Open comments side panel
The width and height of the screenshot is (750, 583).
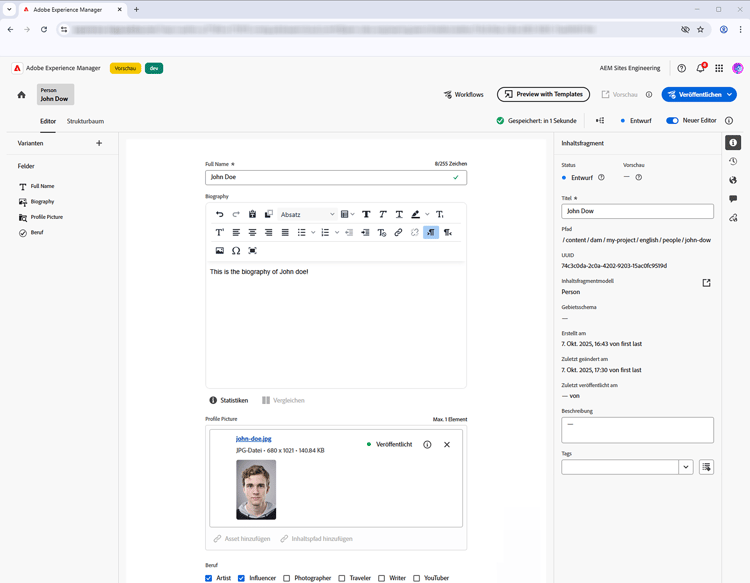[x=733, y=199]
